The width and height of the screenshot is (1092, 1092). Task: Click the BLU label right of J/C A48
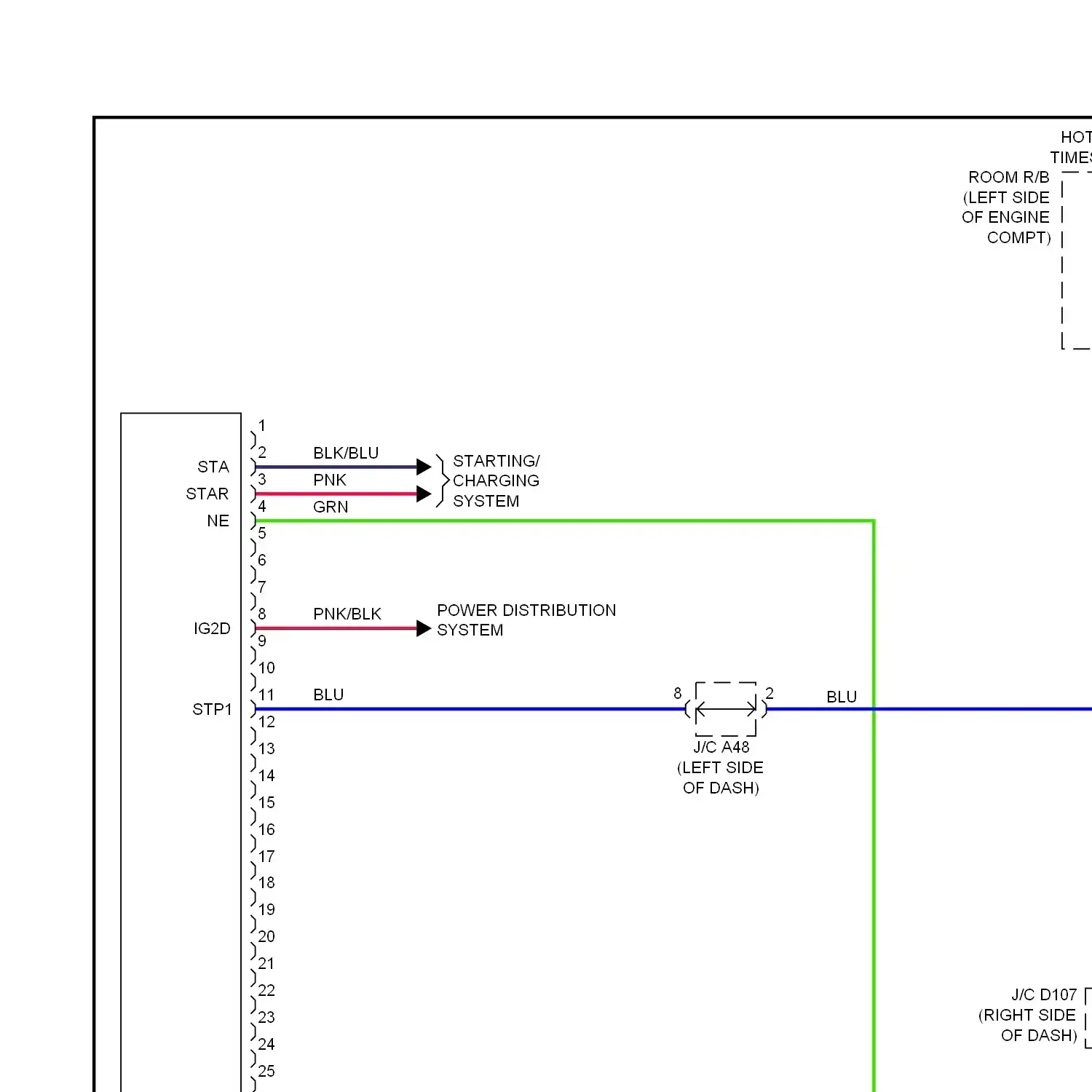click(x=842, y=697)
